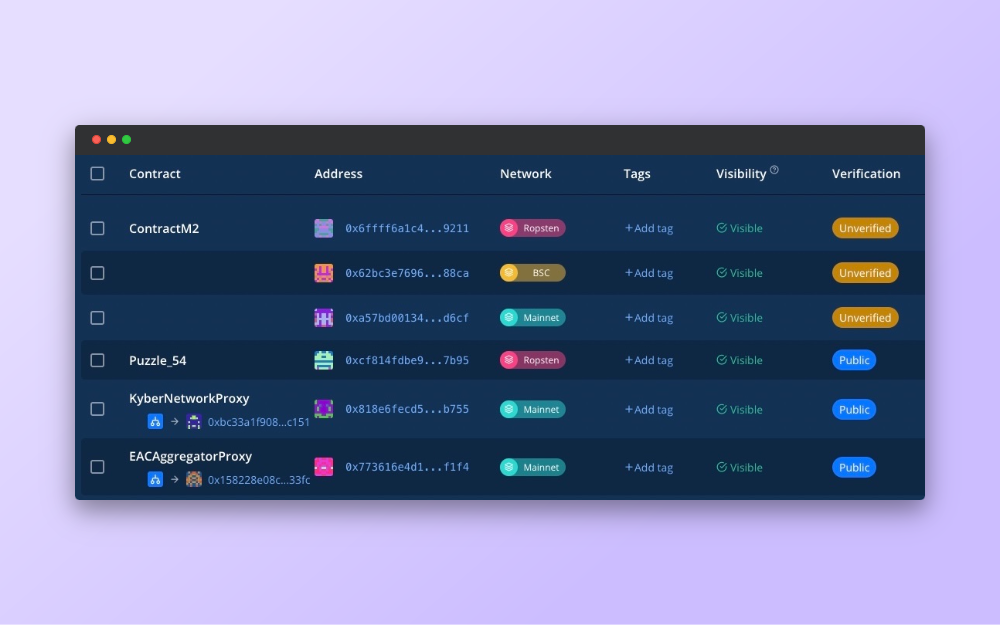Image resolution: width=1000 pixels, height=625 pixels.
Task: Click the Unverified badge in the 0xa57bd00134 row
Action: tap(865, 318)
